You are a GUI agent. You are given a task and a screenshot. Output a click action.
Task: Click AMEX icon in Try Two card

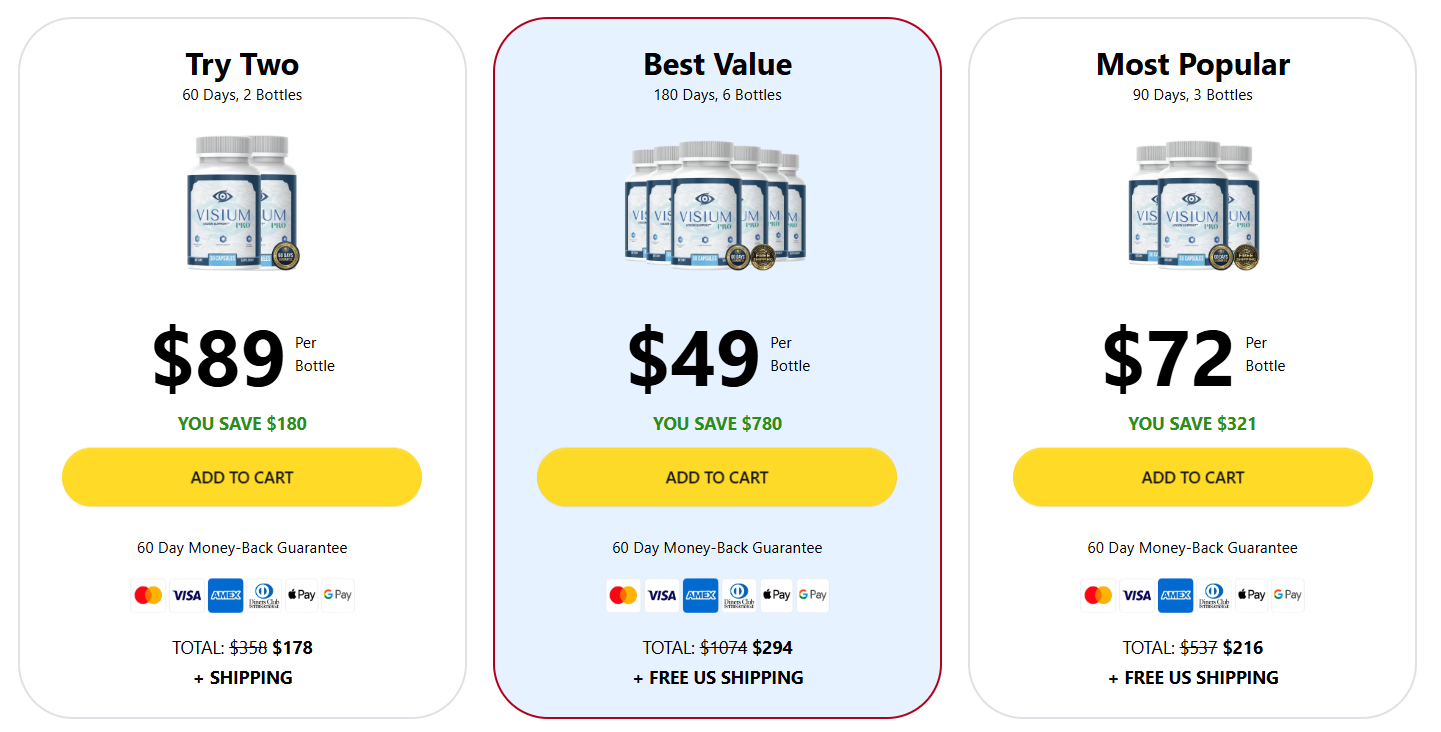(225, 595)
